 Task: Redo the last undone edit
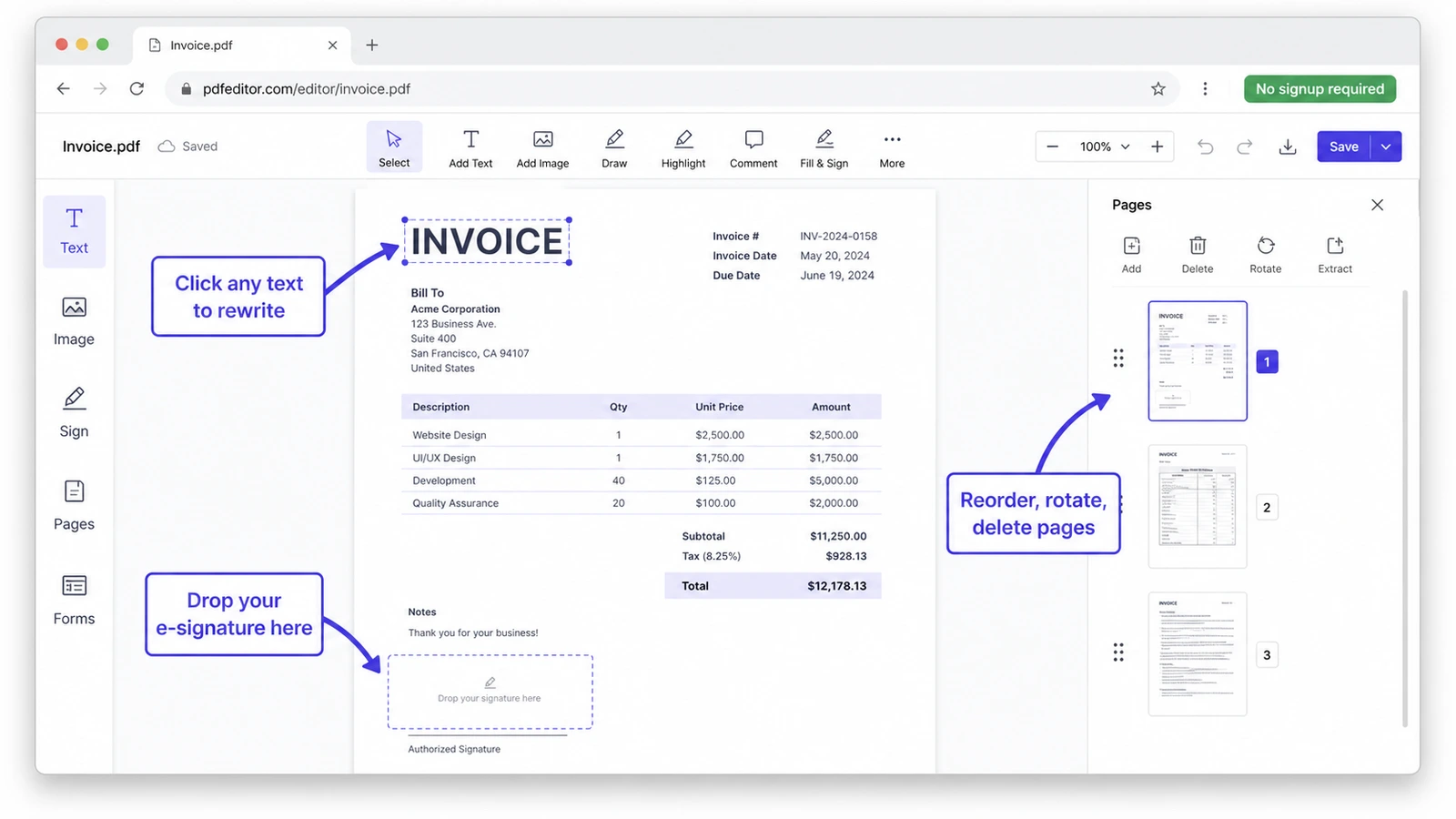coord(1244,147)
